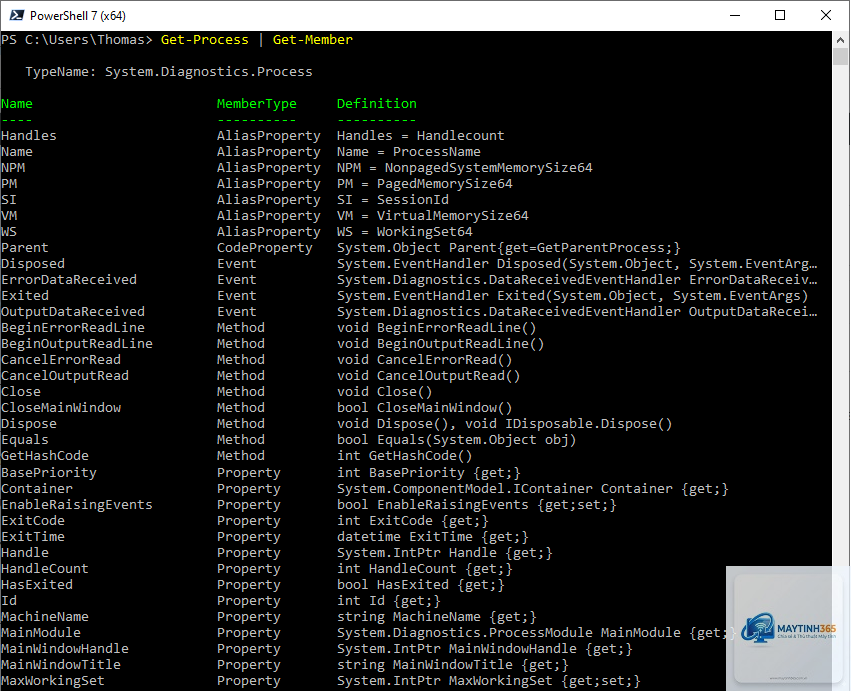Click the MaxWorkingSet property name
This screenshot has height=691, width=851.
pyautogui.click(x=53, y=681)
